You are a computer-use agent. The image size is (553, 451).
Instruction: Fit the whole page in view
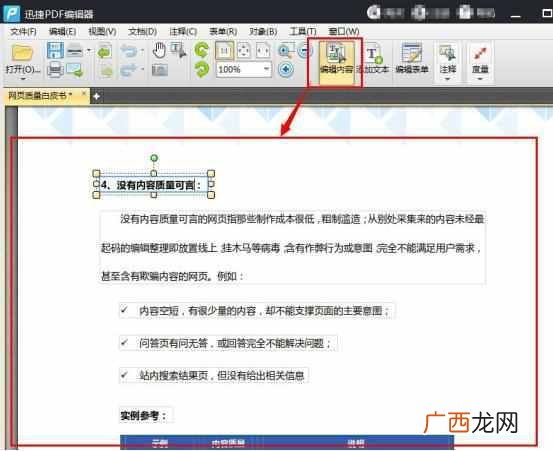click(244, 51)
